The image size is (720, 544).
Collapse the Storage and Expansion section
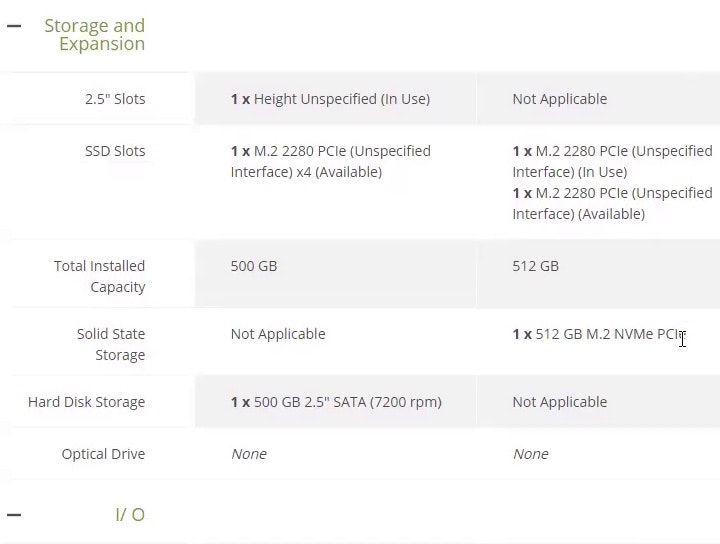tap(14, 26)
